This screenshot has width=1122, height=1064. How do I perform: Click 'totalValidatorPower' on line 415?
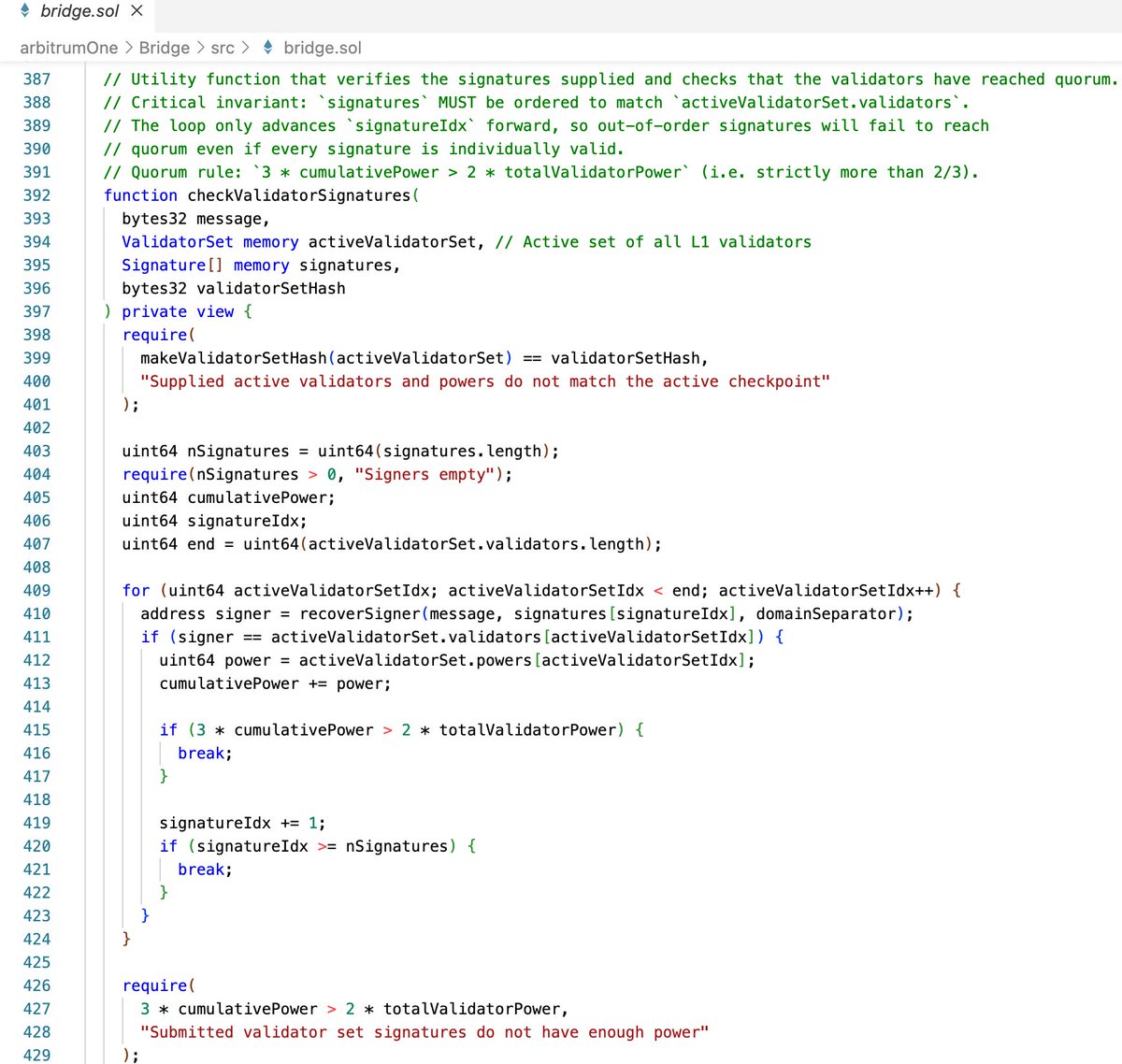[x=528, y=730]
